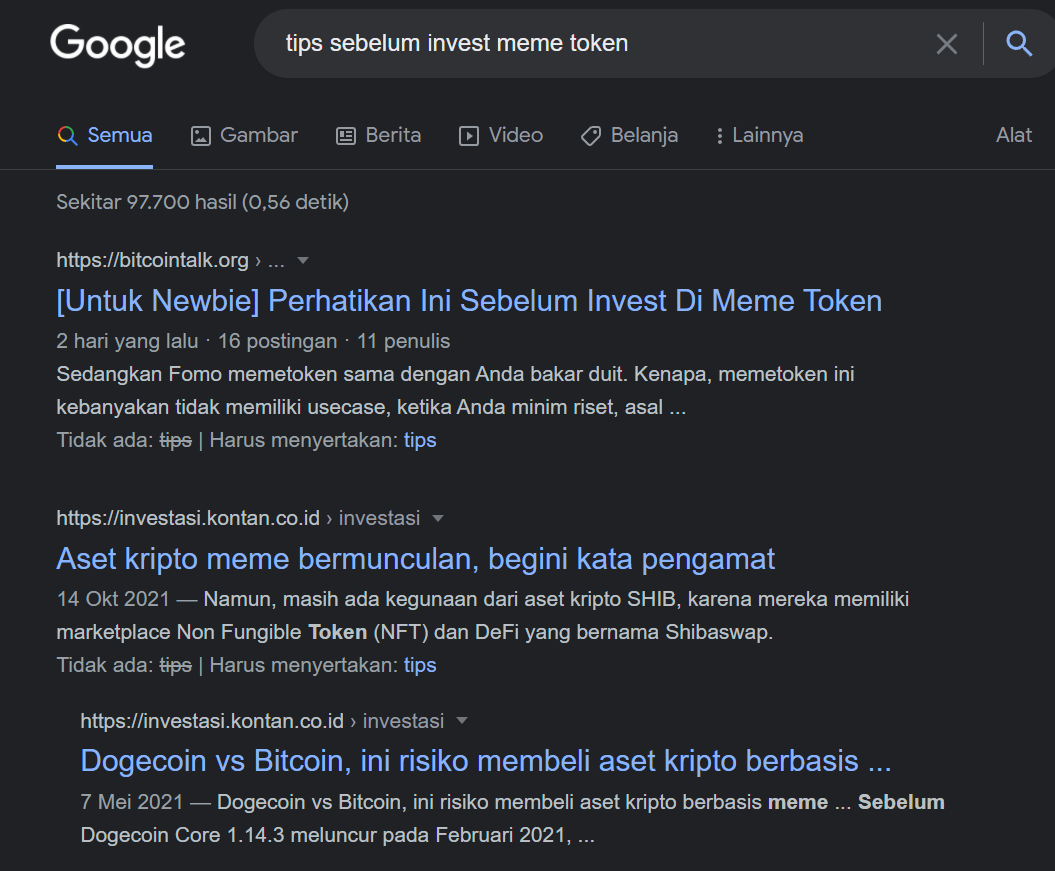Click the '14 Okt 2021' date
Viewport: 1055px width, 871px height.
[113, 599]
